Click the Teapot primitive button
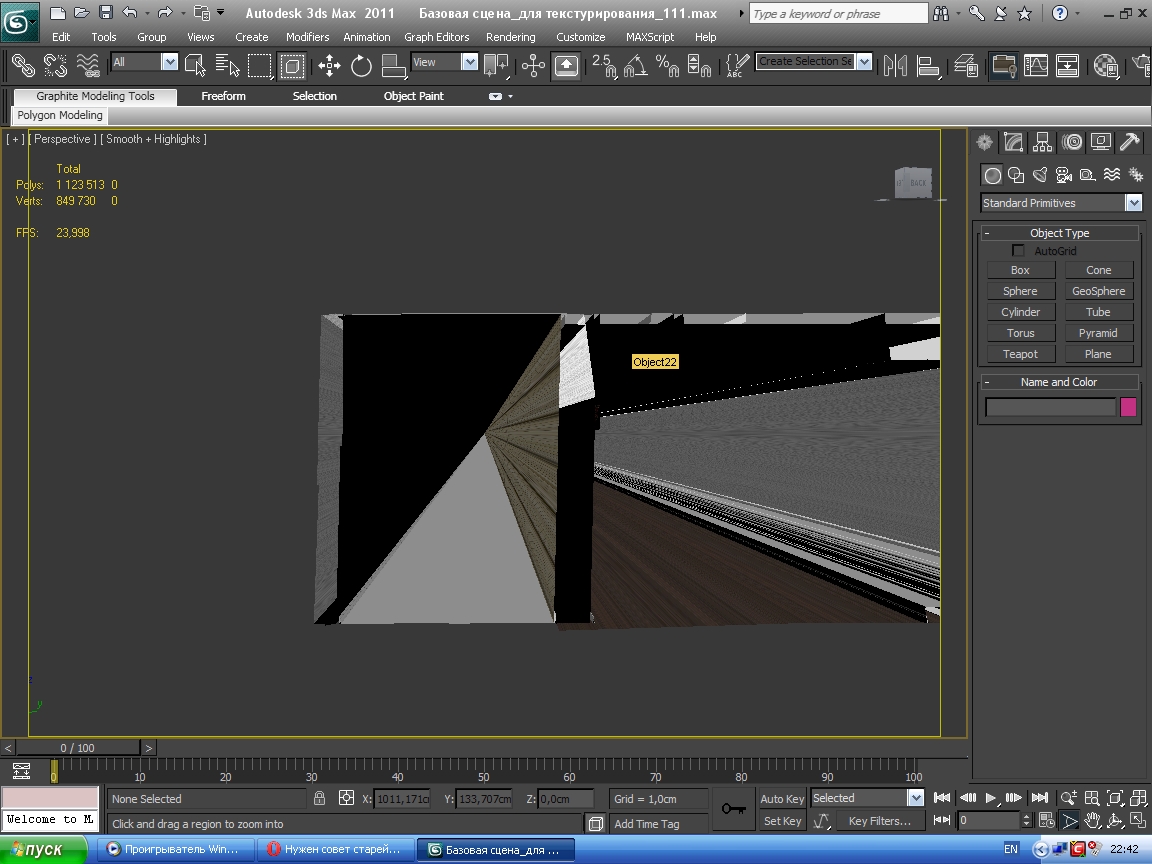This screenshot has height=864, width=1152. [x=1020, y=354]
